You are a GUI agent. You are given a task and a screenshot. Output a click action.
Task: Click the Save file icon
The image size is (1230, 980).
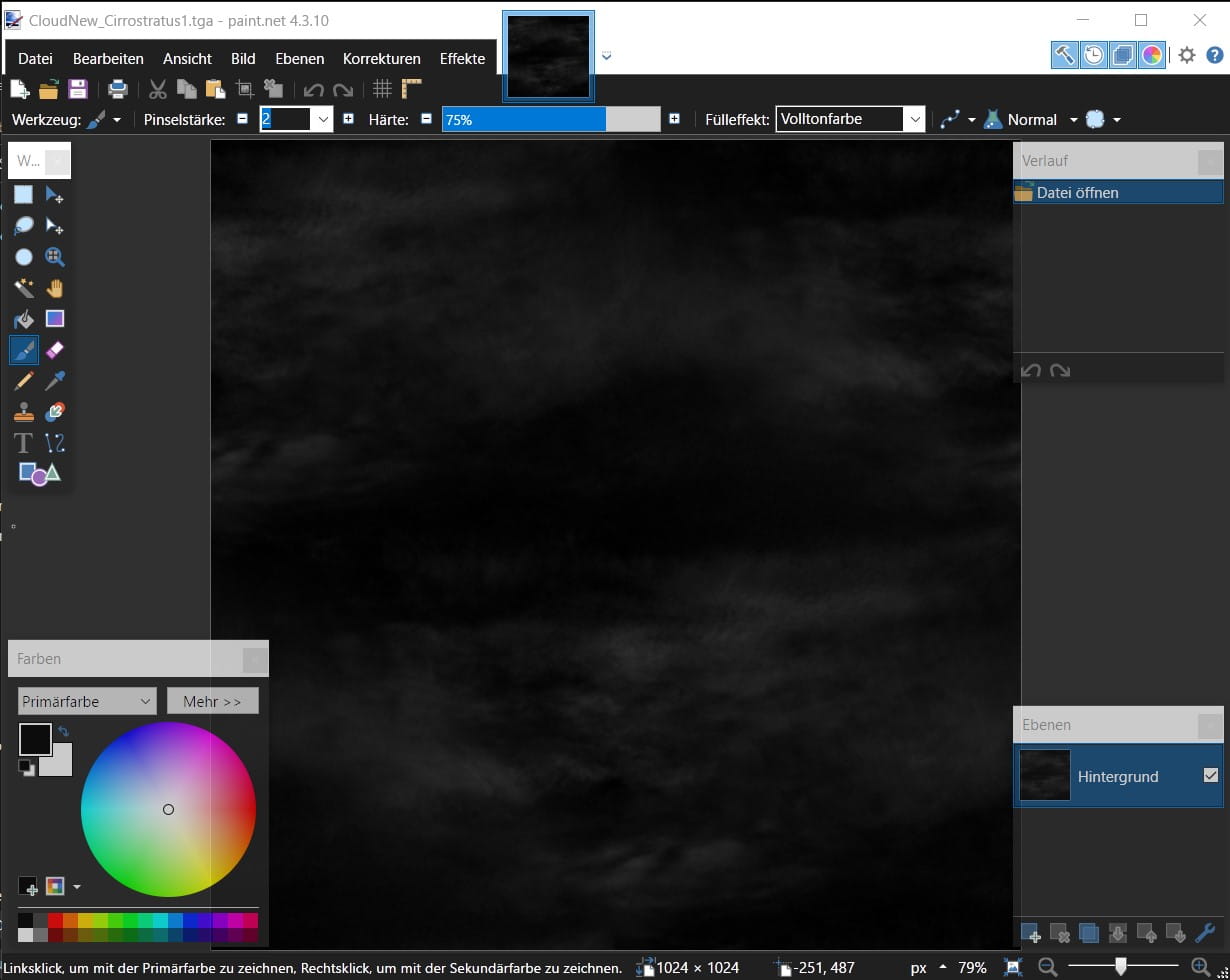pyautogui.click(x=78, y=89)
